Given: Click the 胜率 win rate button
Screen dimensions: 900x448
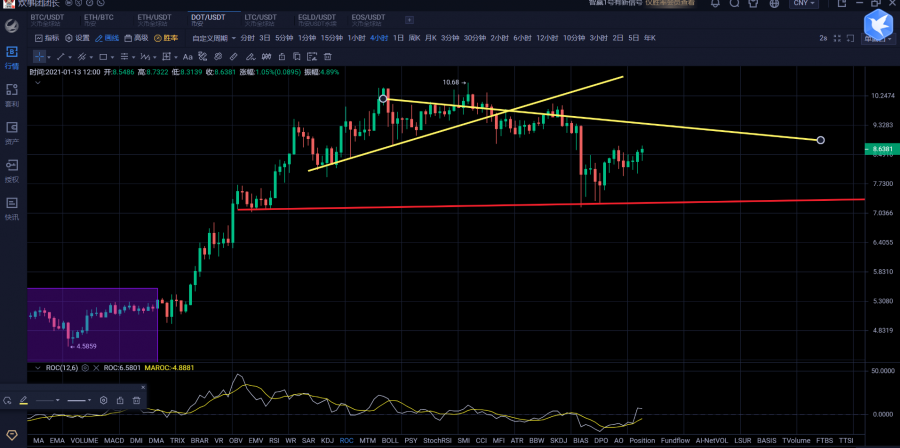Looking at the screenshot, I should [166, 38].
